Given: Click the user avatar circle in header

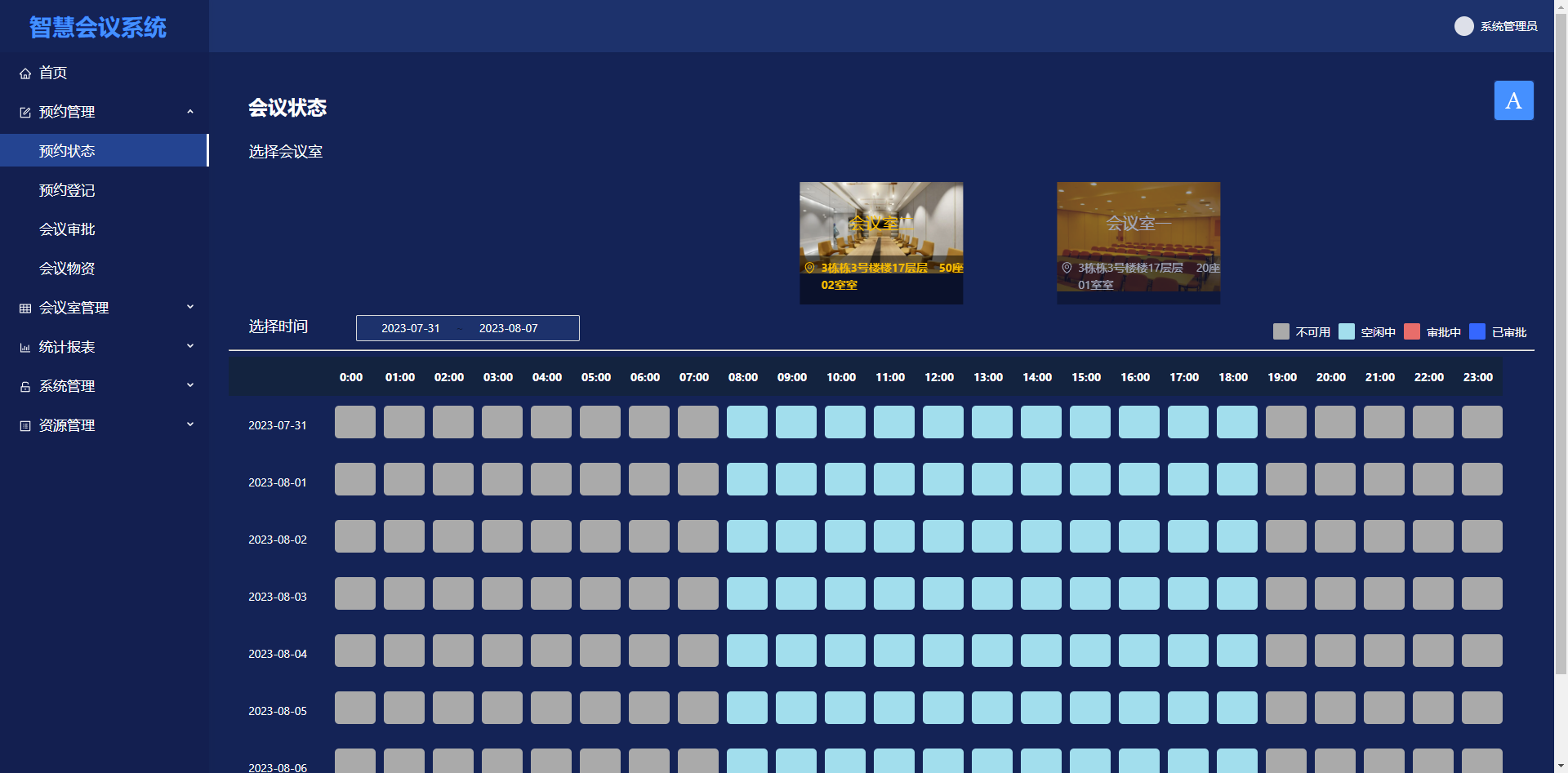Looking at the screenshot, I should pos(1464,26).
